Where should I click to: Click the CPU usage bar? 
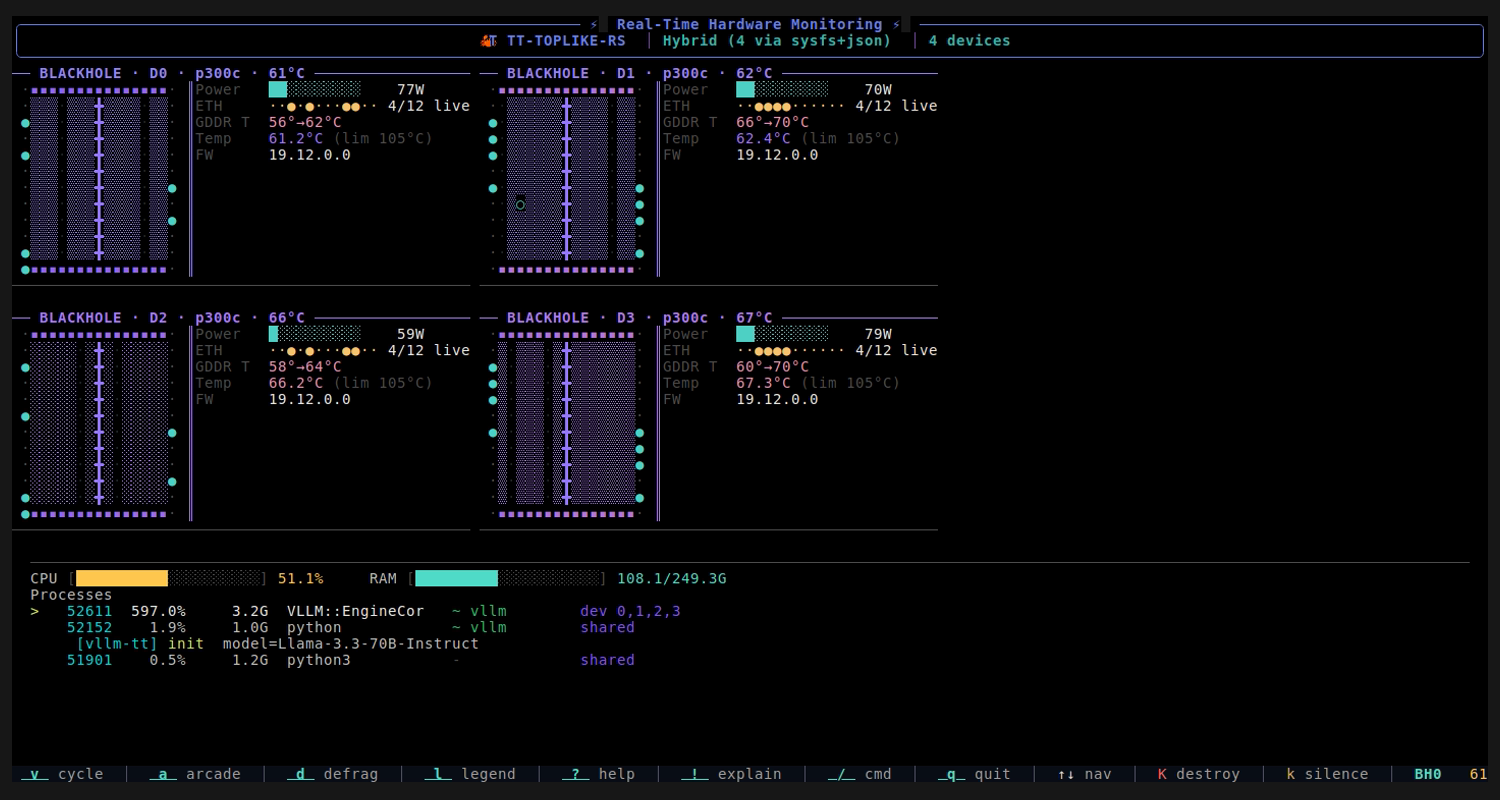click(x=168, y=578)
